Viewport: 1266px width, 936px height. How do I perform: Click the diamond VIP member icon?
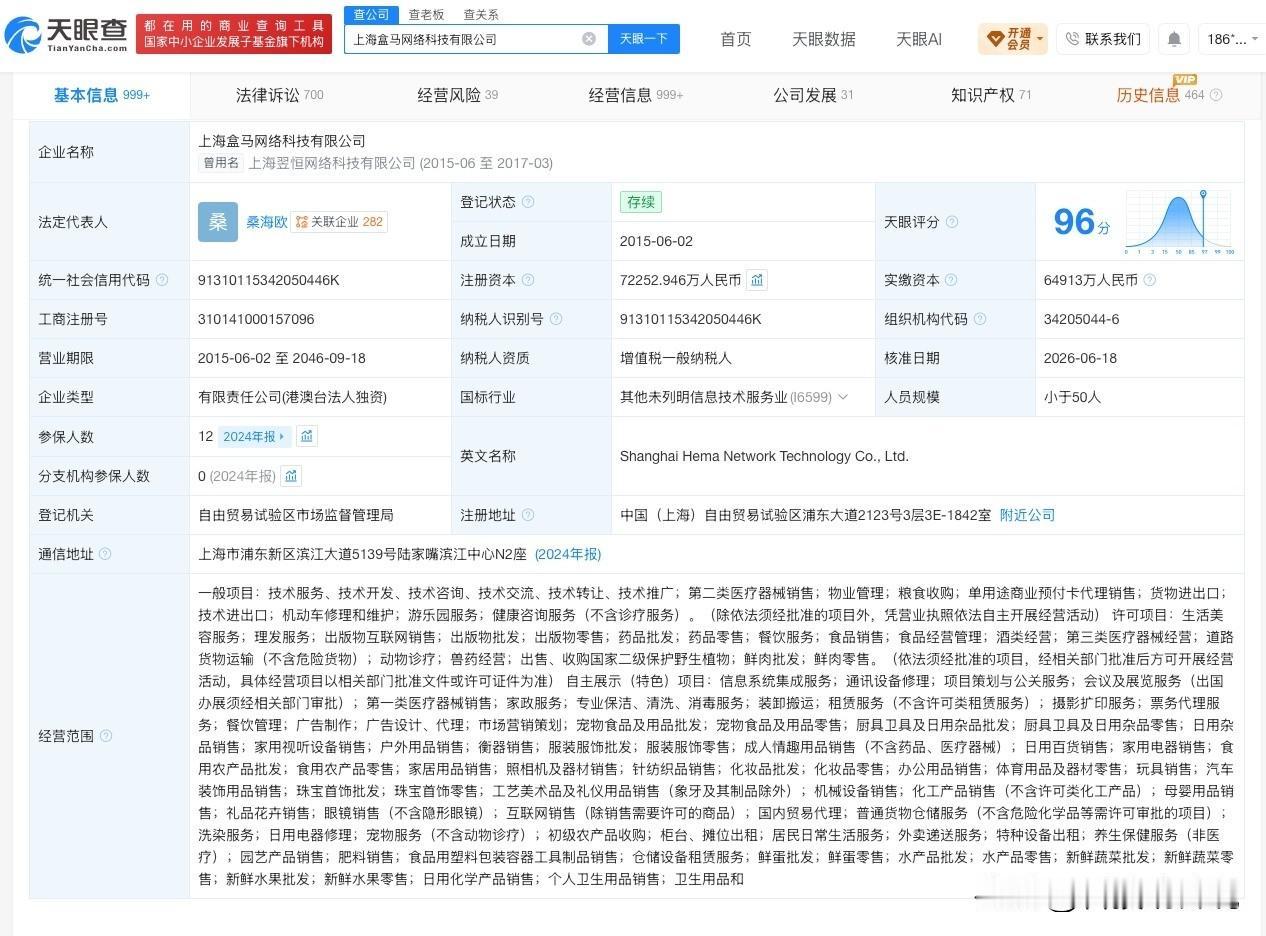[995, 39]
